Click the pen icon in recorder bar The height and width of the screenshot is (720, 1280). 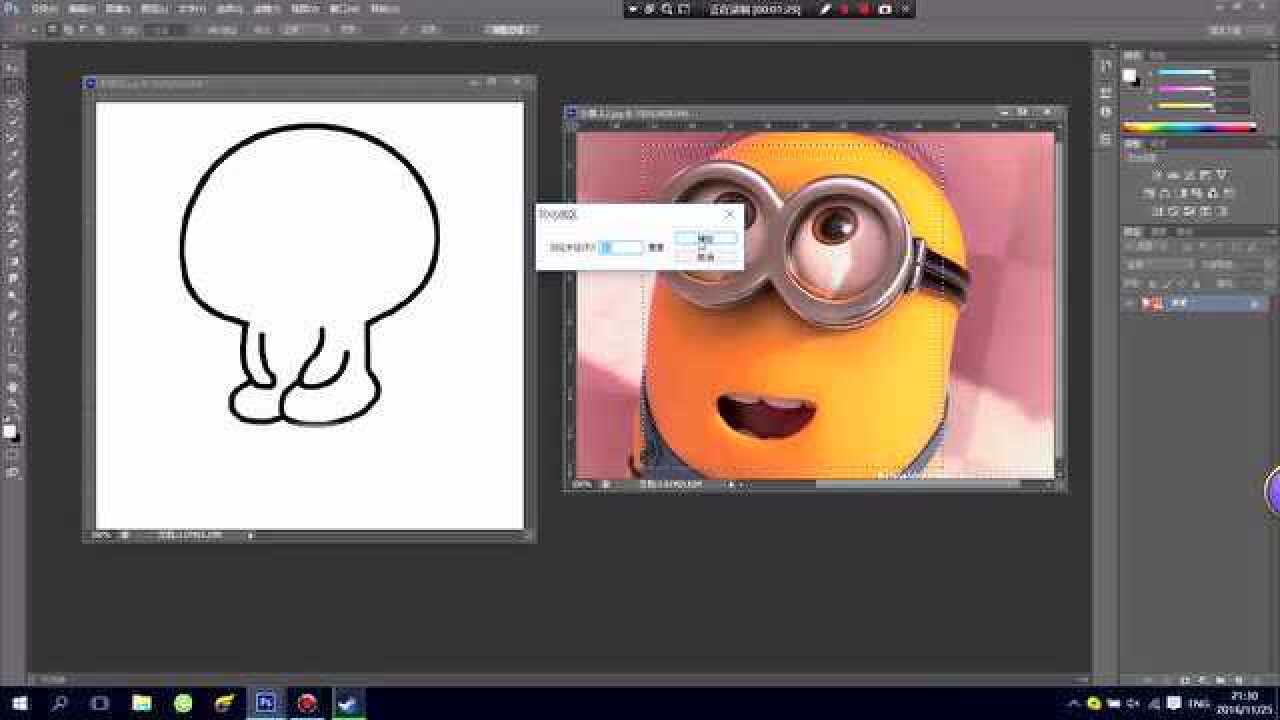(x=826, y=9)
